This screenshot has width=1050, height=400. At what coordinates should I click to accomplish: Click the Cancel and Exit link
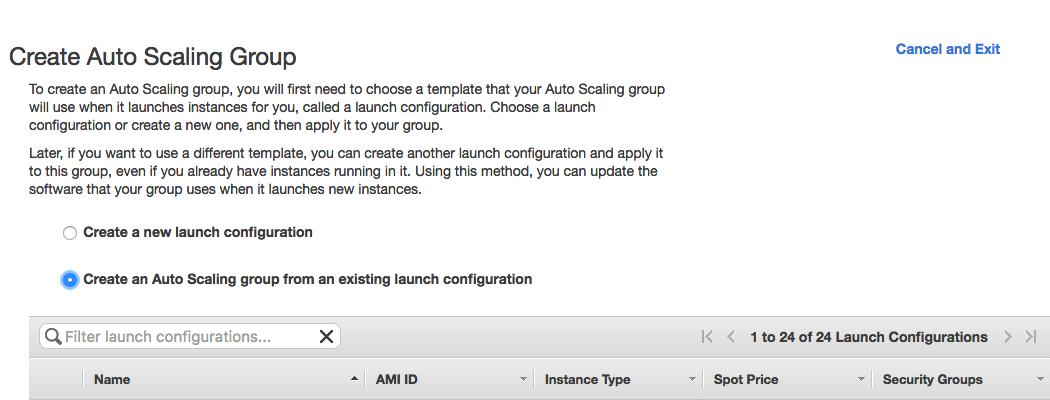(x=947, y=49)
